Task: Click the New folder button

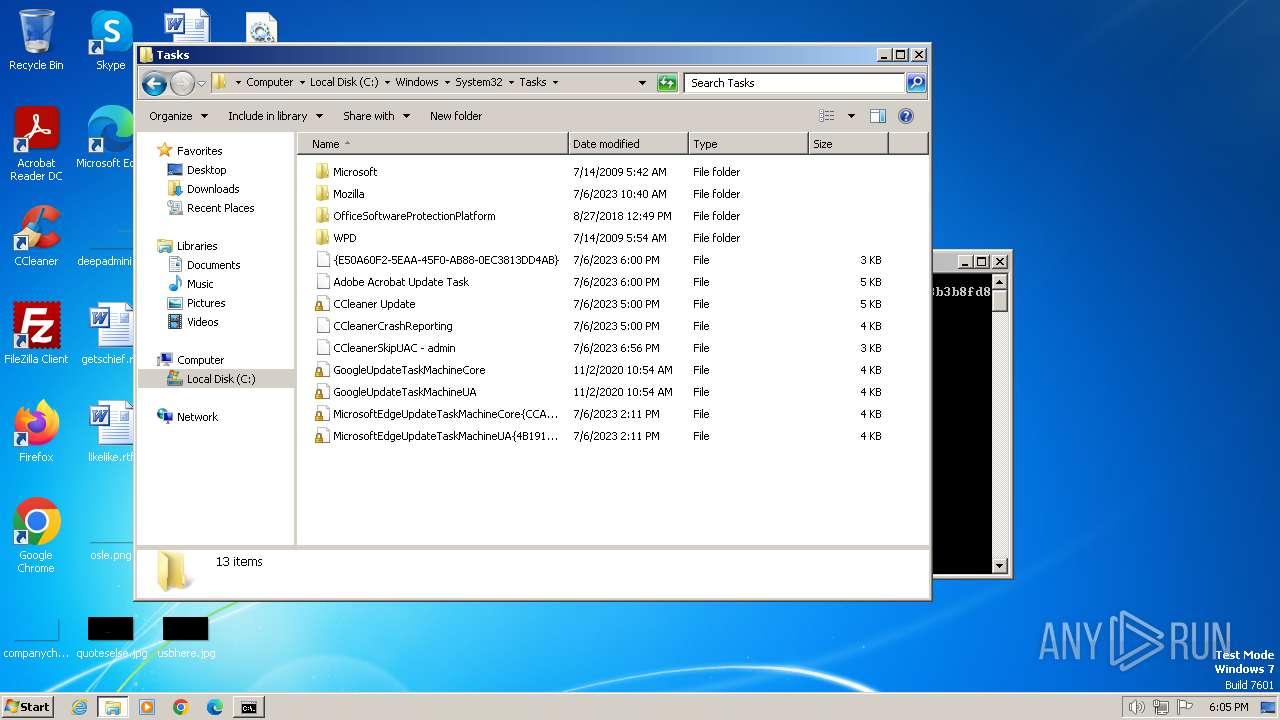Action: coord(456,116)
